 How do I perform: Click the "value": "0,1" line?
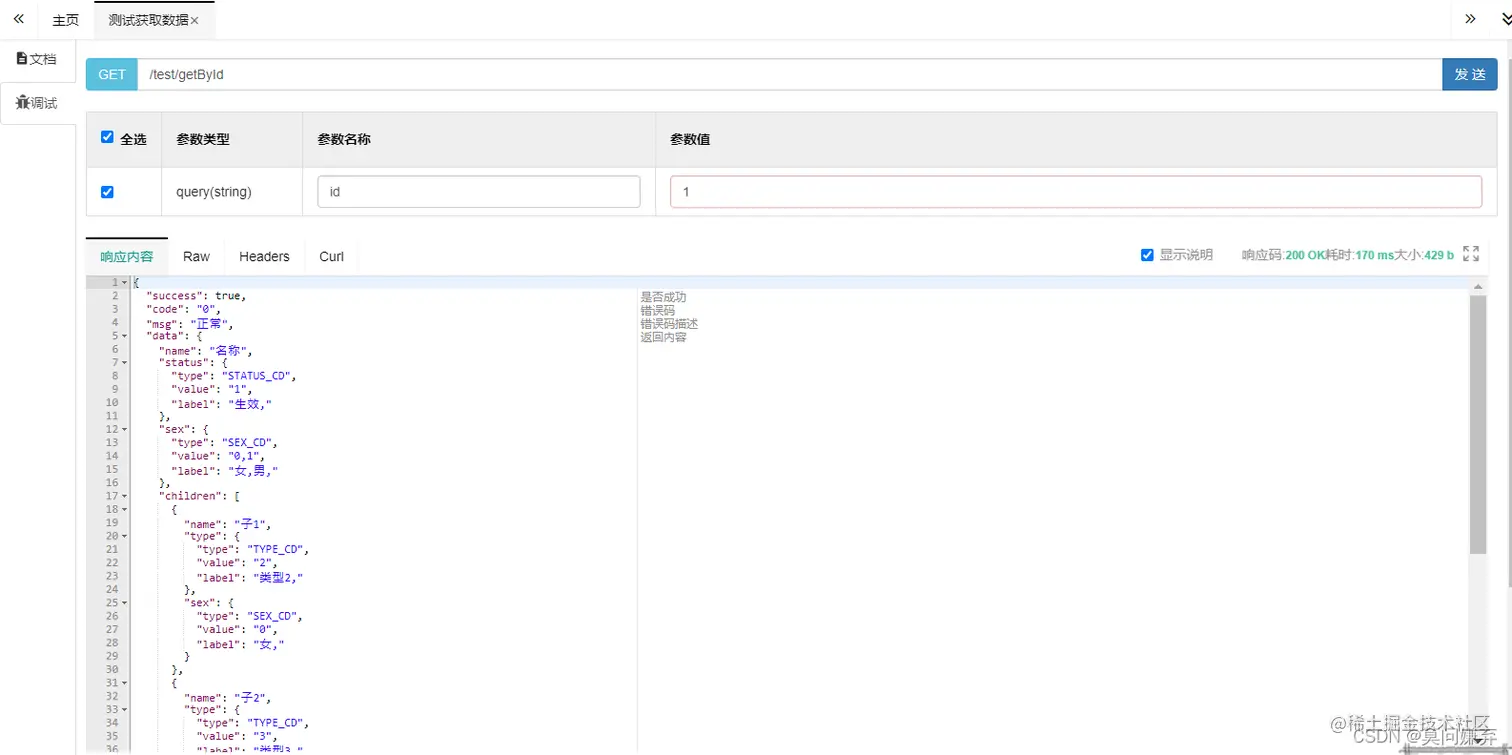218,456
